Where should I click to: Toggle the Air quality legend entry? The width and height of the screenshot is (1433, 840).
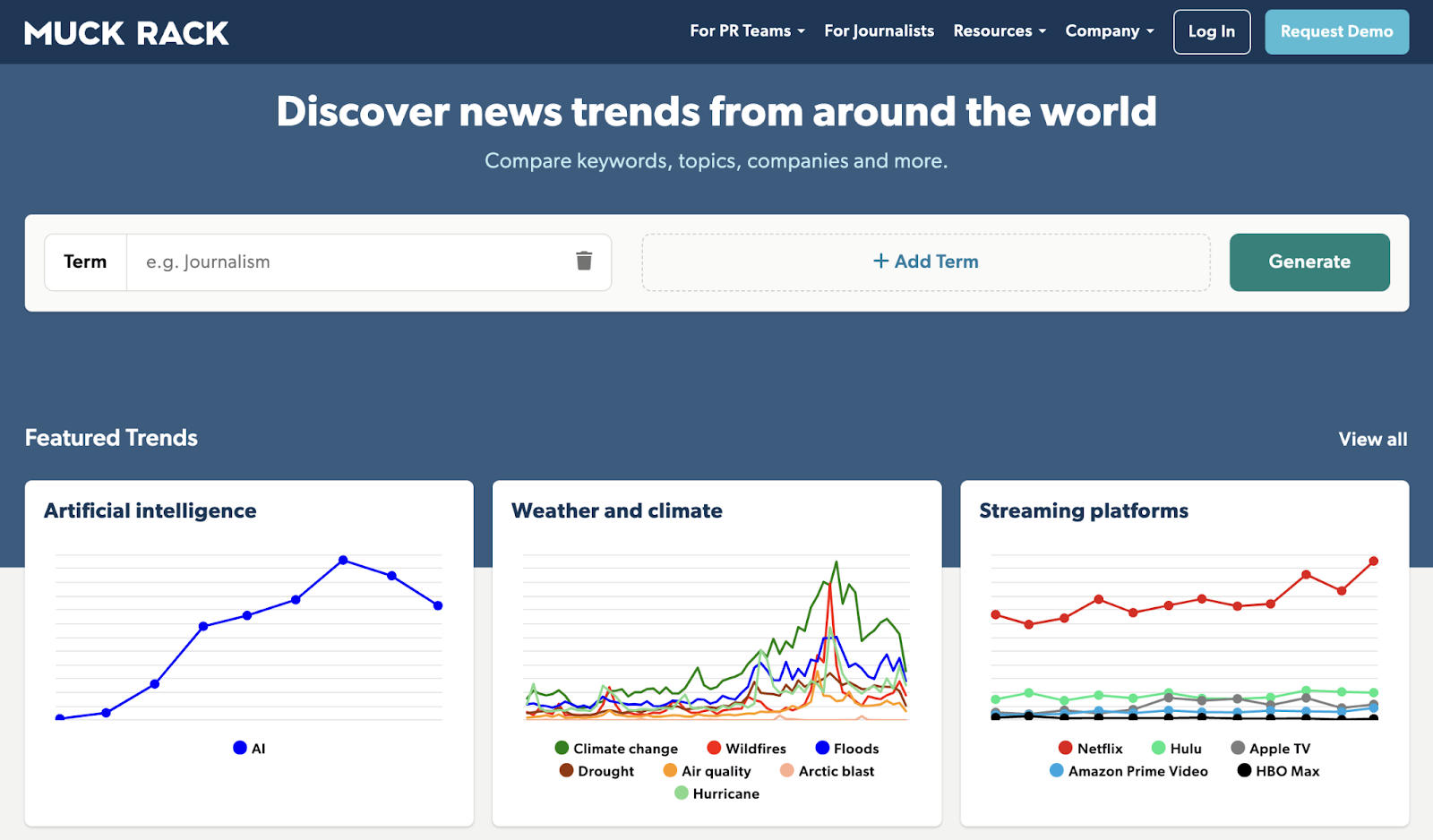(707, 771)
